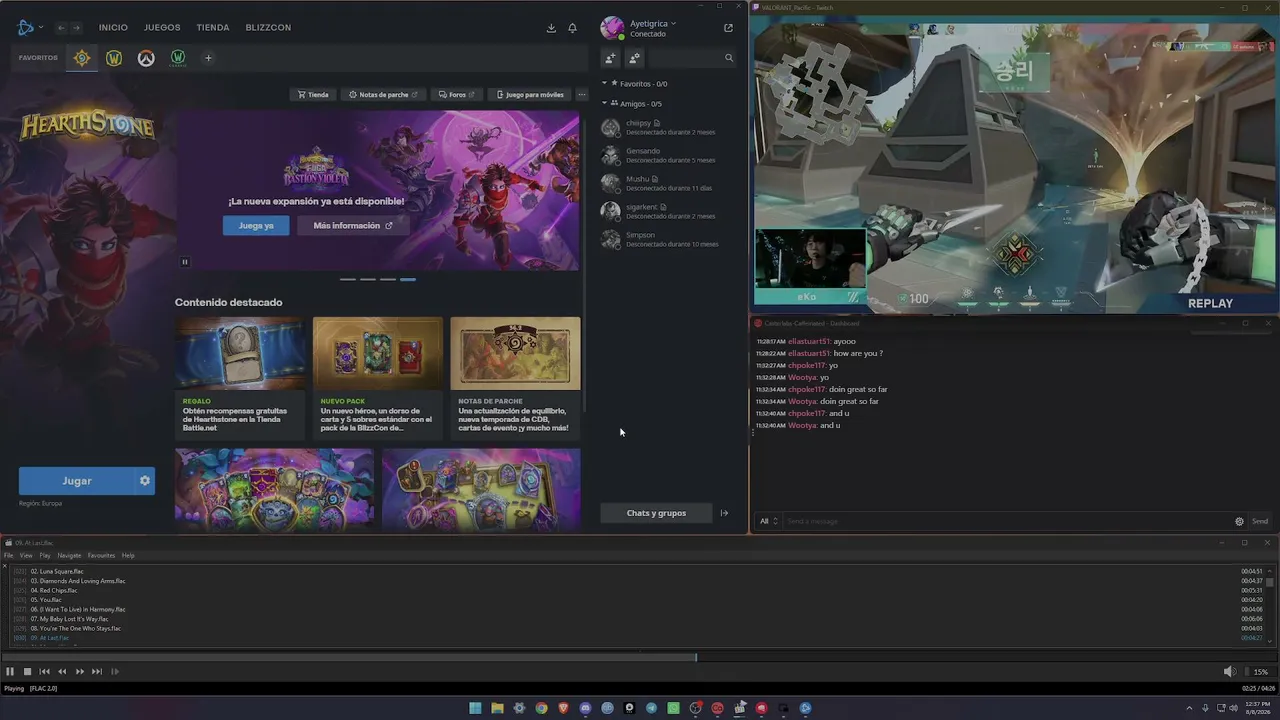1280x720 pixels.
Task: Open the Navigate menu in music player
Action: (x=69, y=556)
